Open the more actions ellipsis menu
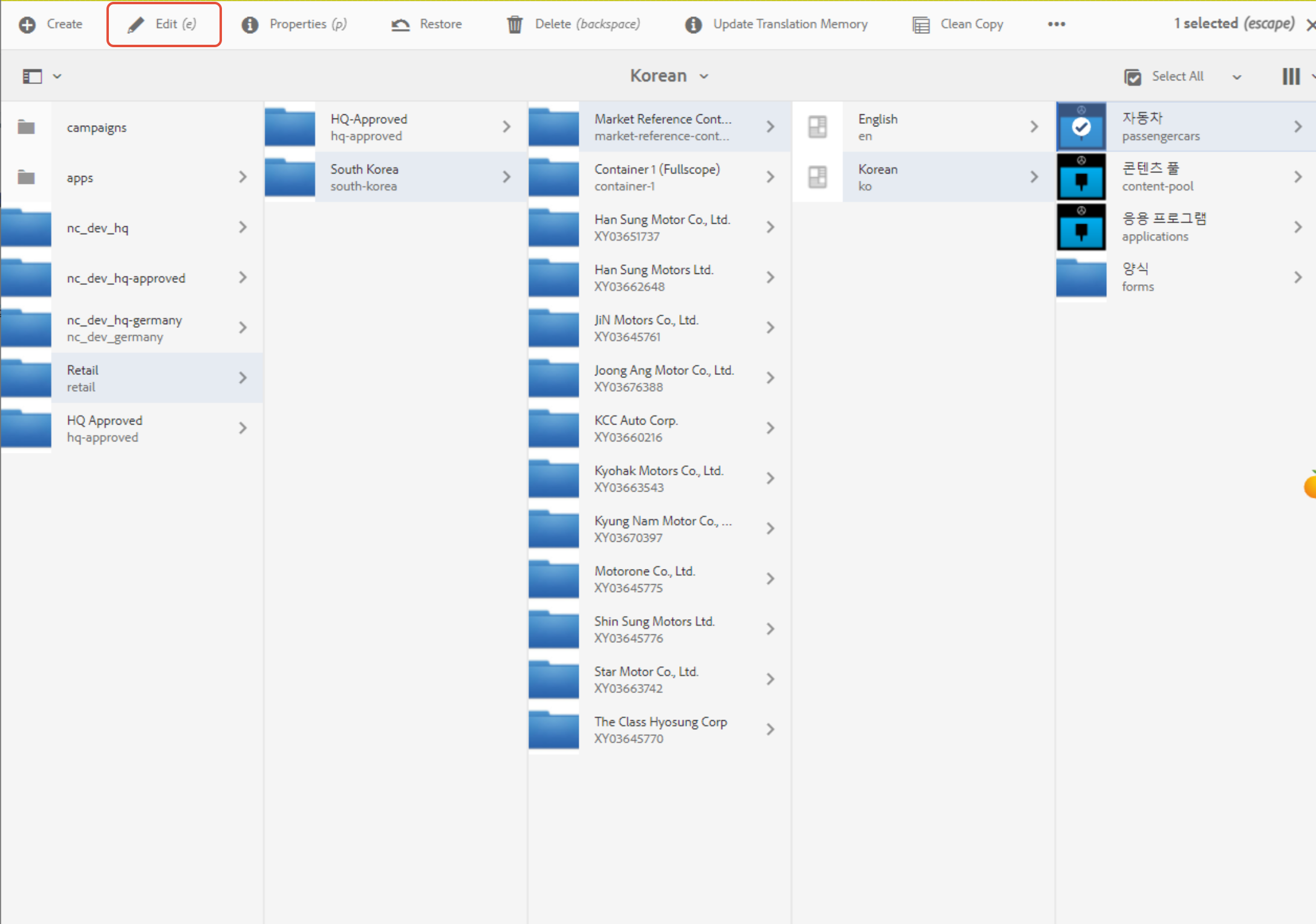 click(1057, 24)
